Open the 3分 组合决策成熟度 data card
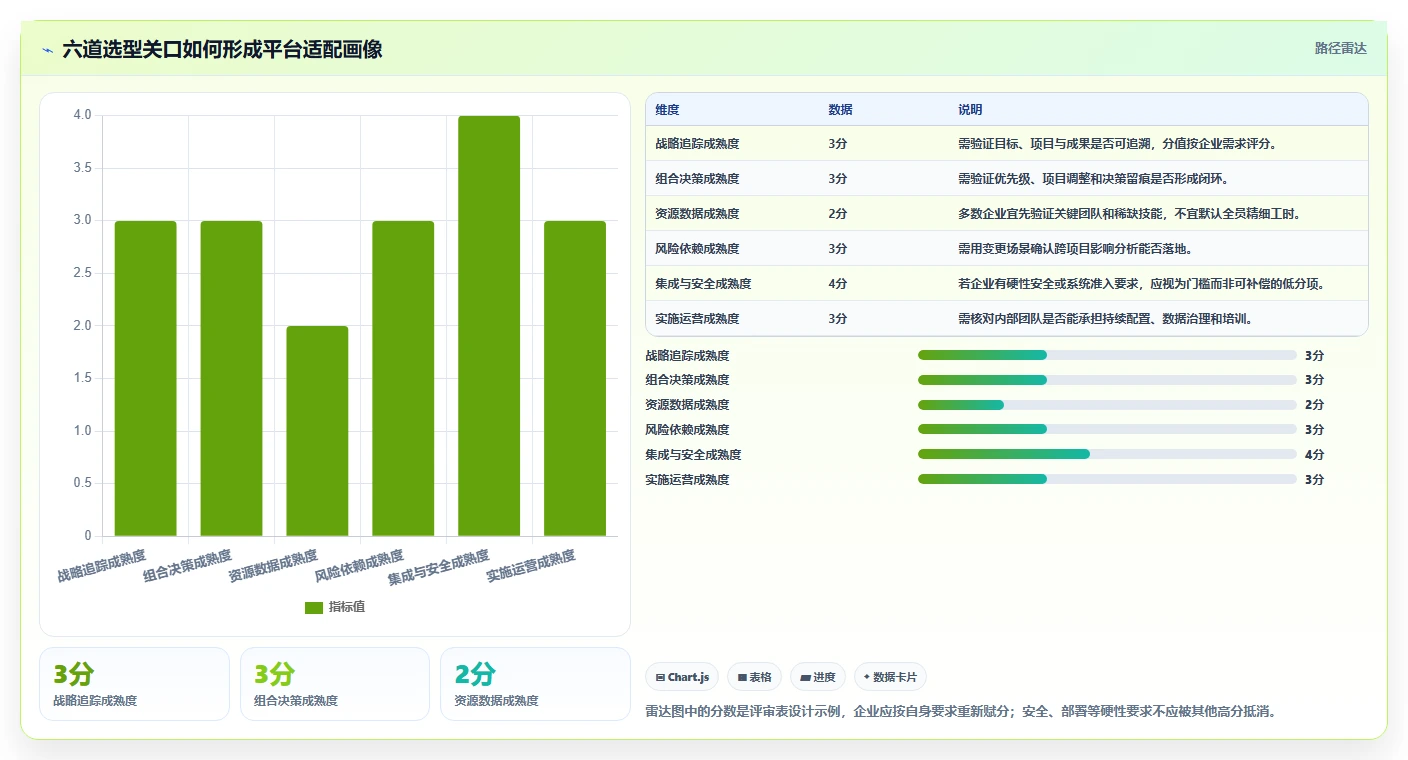 335,684
